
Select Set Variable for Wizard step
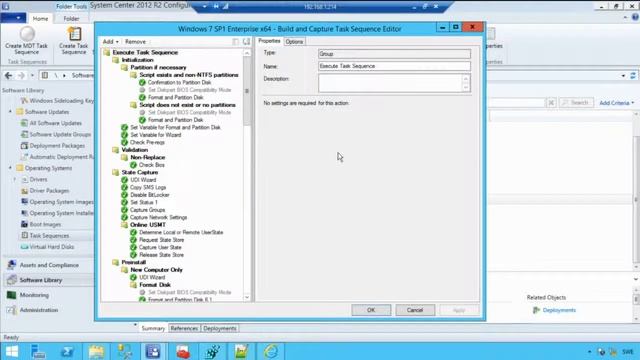156,135
